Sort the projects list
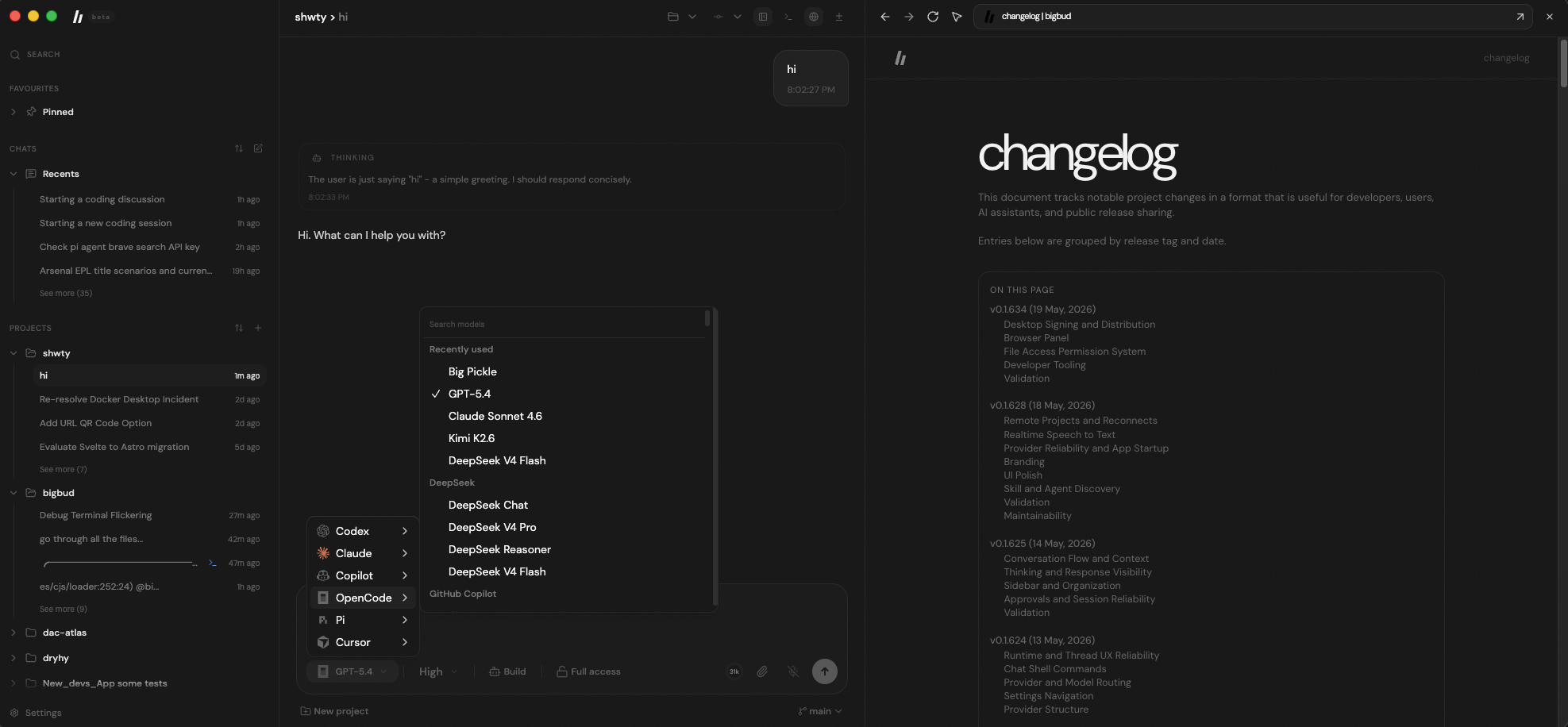 [x=239, y=328]
